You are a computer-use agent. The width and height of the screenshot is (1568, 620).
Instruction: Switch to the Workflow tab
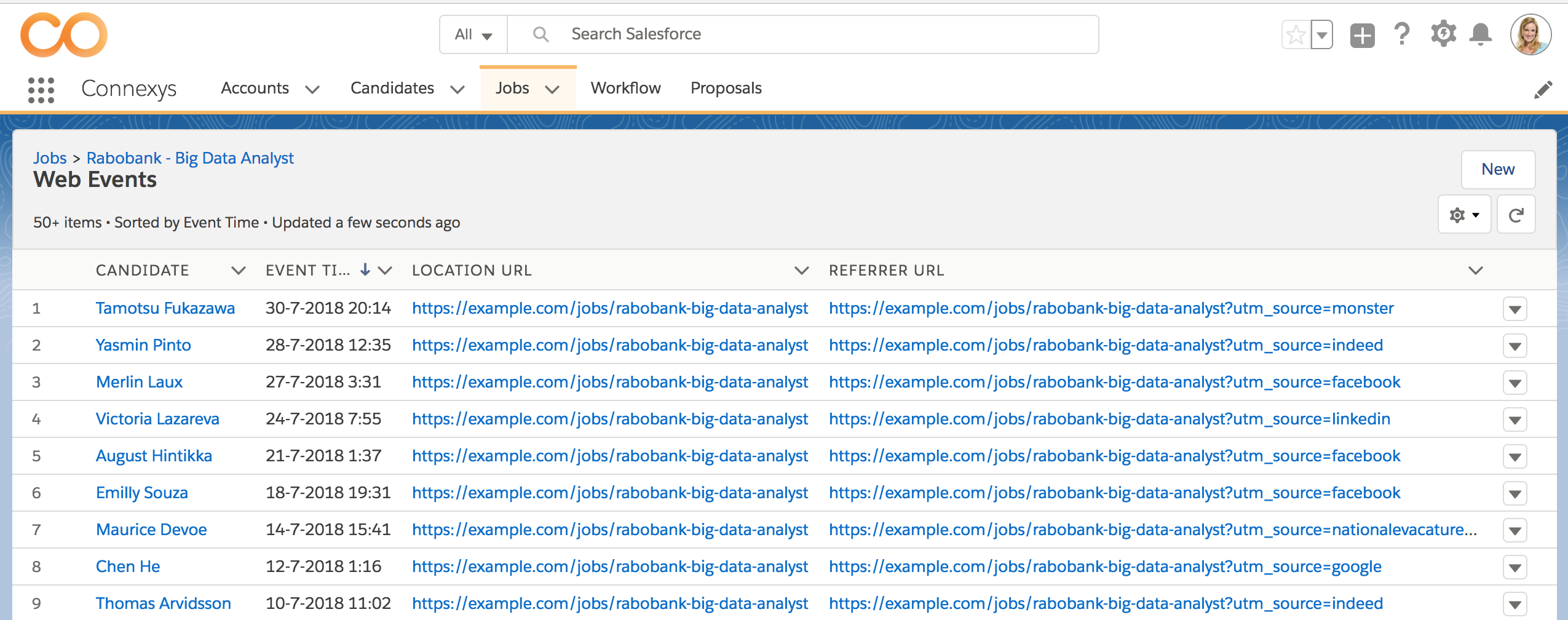[x=625, y=89]
